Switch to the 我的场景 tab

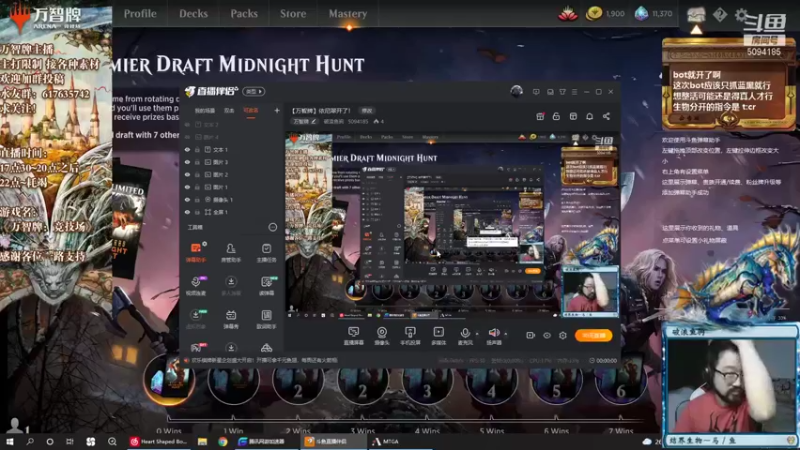(x=205, y=111)
